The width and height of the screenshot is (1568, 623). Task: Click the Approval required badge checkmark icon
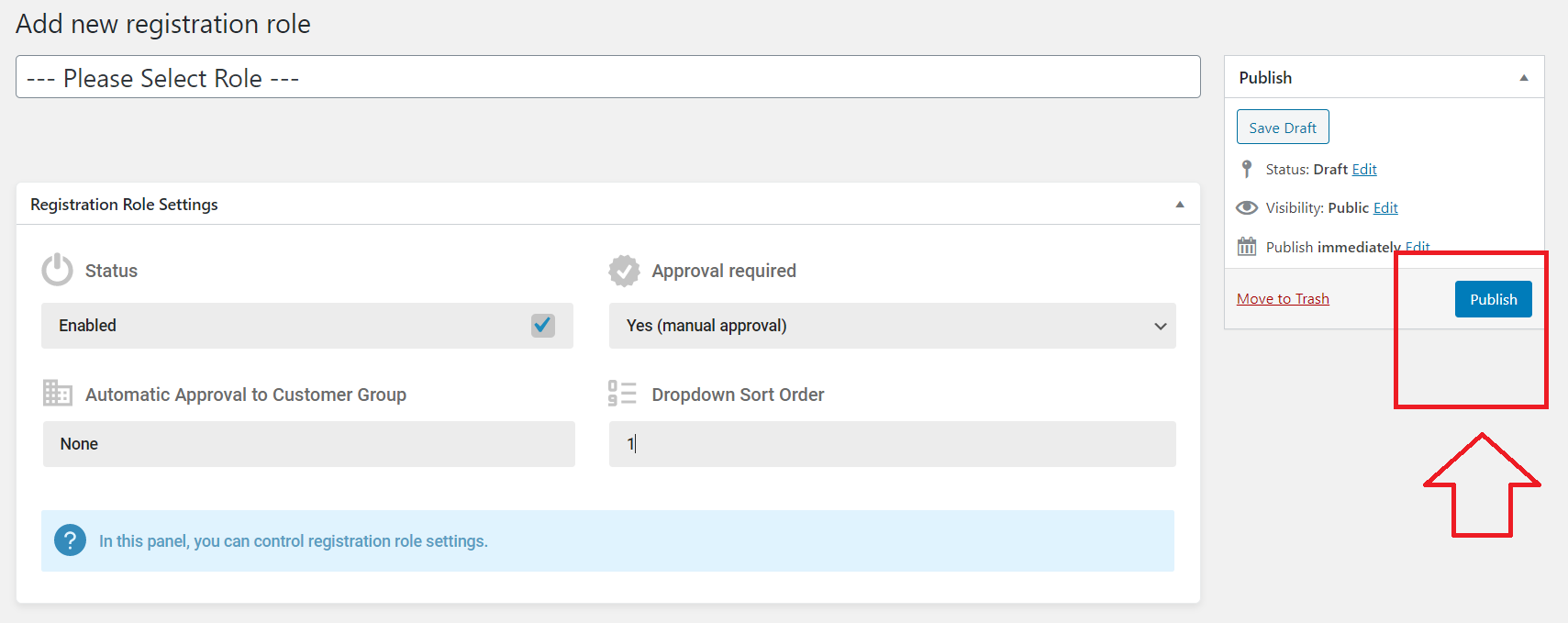click(624, 271)
